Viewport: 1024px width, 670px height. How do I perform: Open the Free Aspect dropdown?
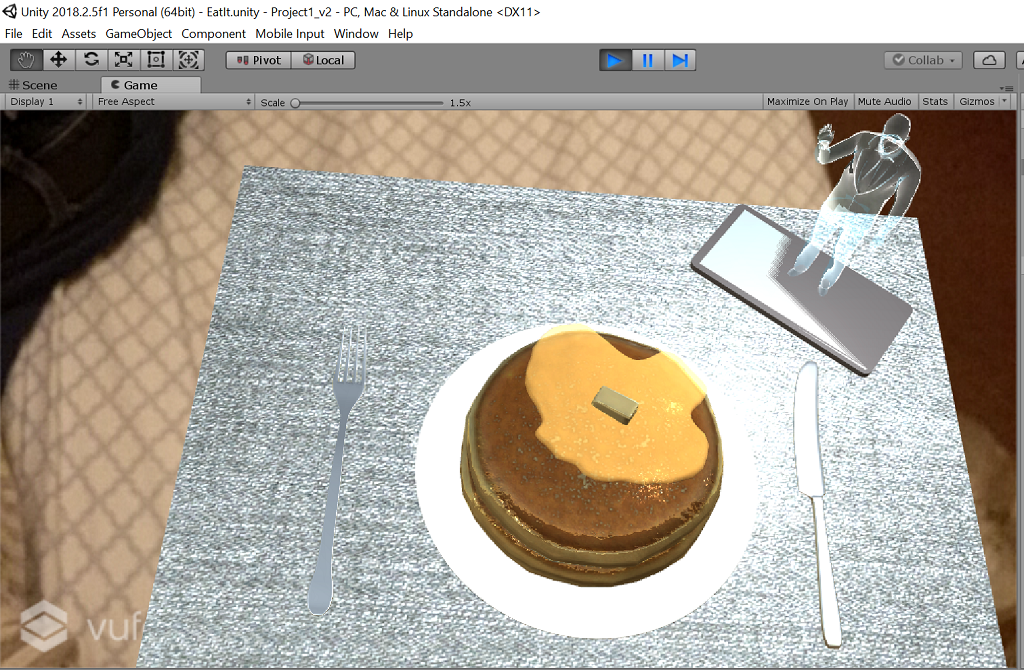(x=173, y=102)
